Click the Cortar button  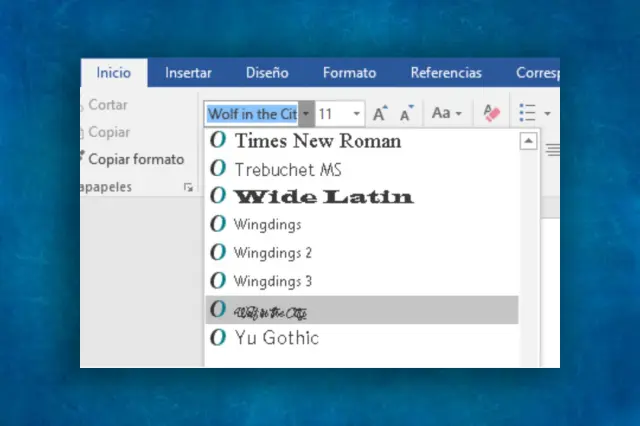[108, 105]
